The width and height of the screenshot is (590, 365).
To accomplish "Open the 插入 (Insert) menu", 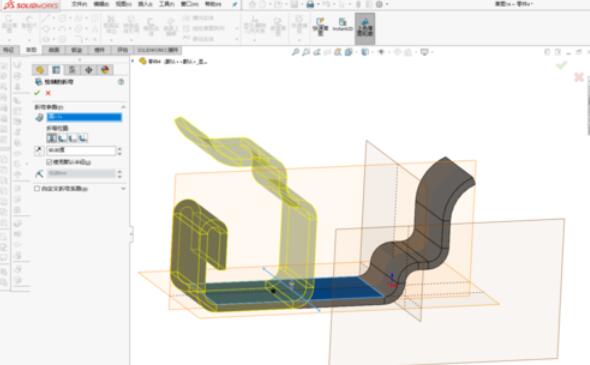I will pyautogui.click(x=145, y=4).
